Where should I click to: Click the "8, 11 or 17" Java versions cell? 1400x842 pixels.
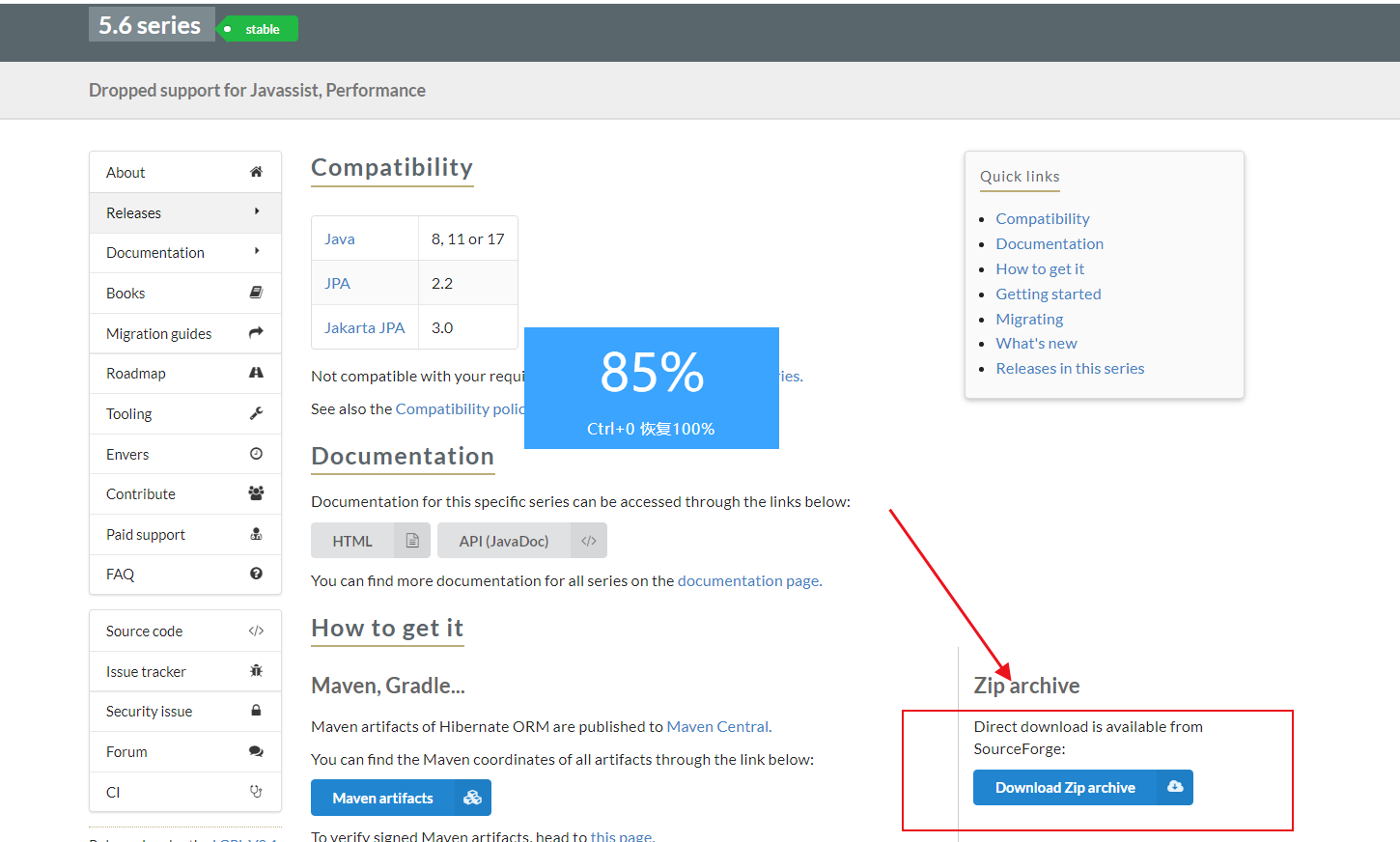(468, 239)
